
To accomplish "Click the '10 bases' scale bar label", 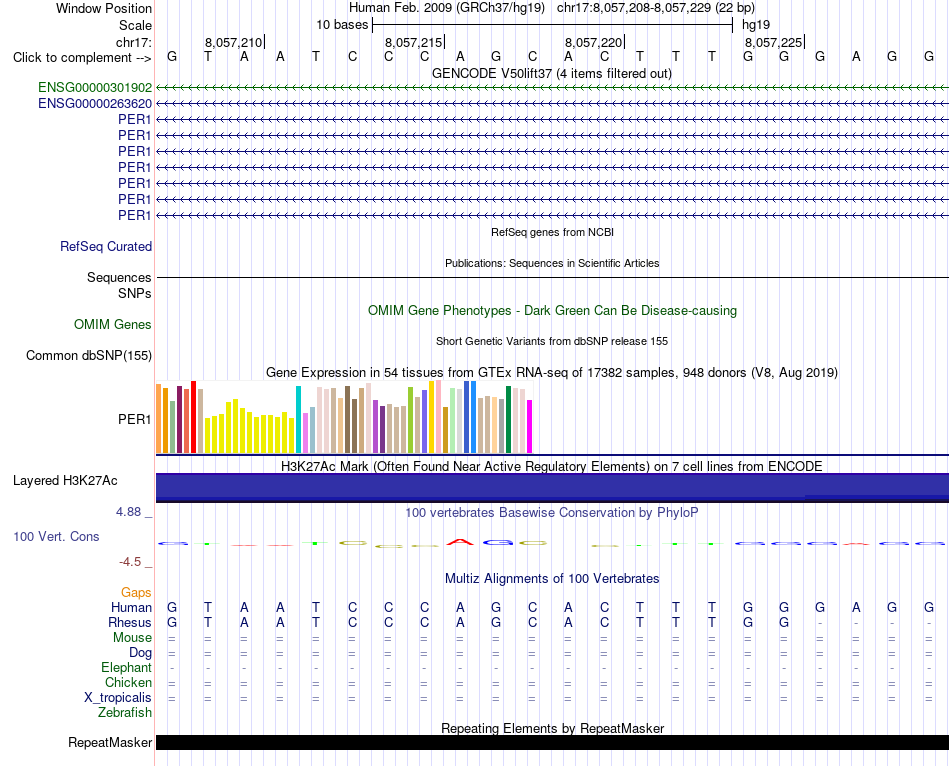I will [342, 25].
